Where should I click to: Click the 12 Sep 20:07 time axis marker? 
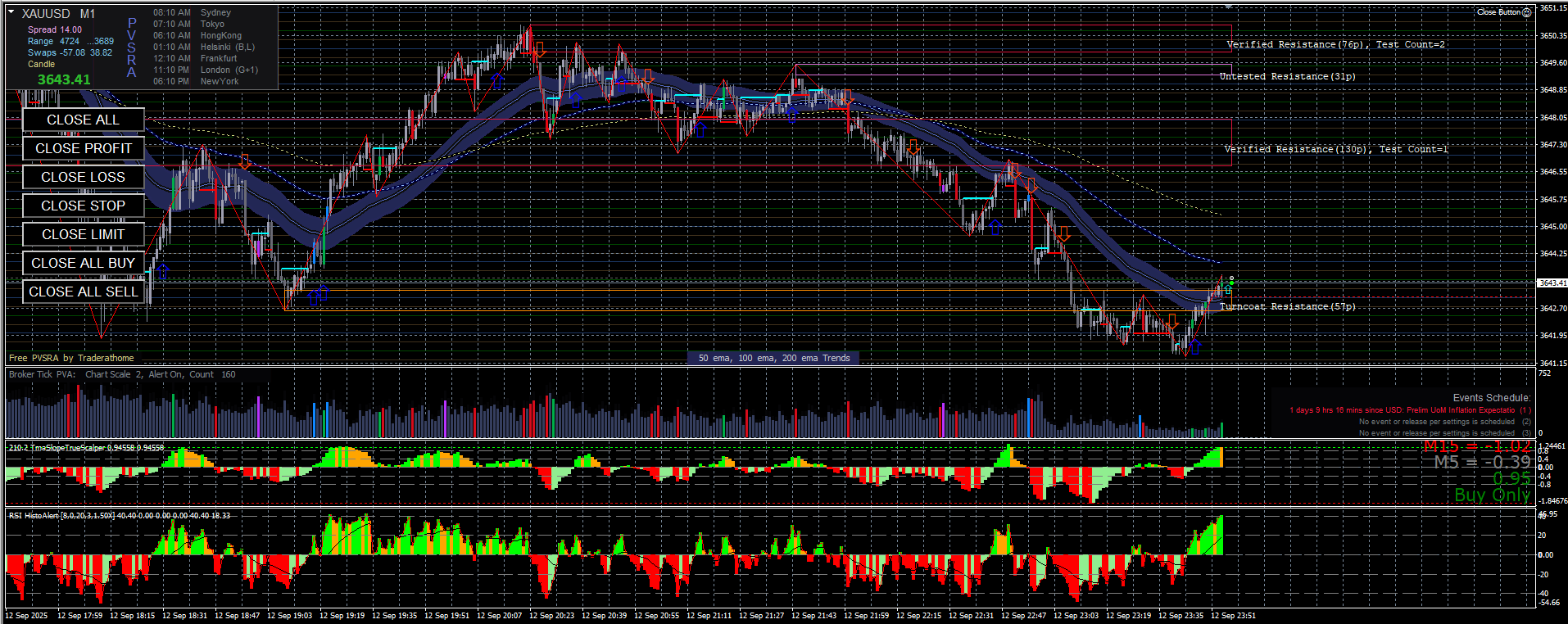(x=499, y=616)
